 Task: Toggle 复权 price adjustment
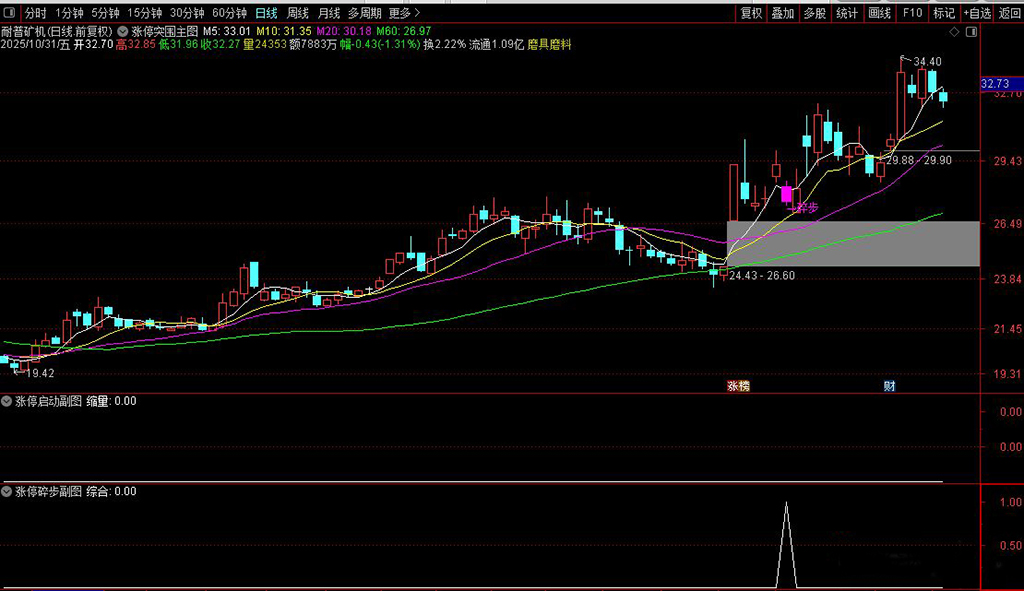[751, 13]
